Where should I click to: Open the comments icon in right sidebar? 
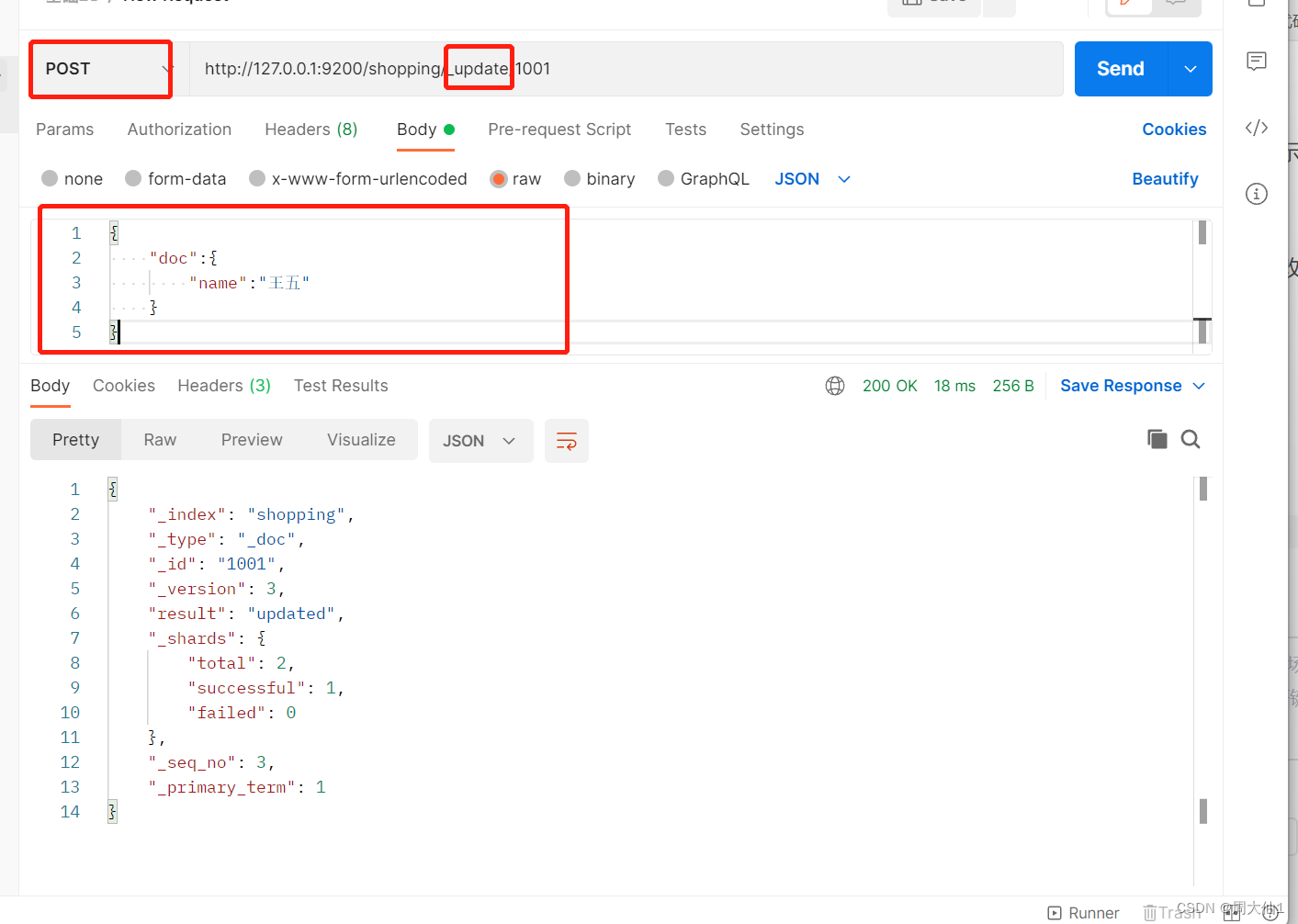coord(1257,62)
